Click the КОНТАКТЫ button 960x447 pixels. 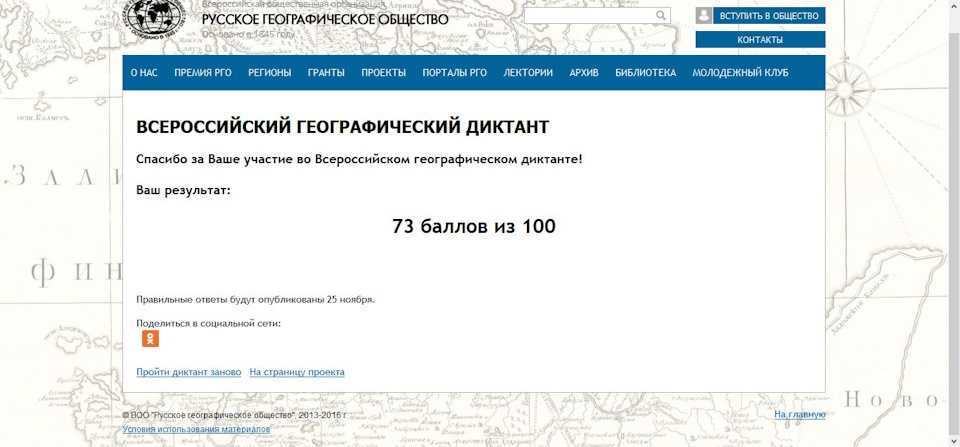pos(760,40)
